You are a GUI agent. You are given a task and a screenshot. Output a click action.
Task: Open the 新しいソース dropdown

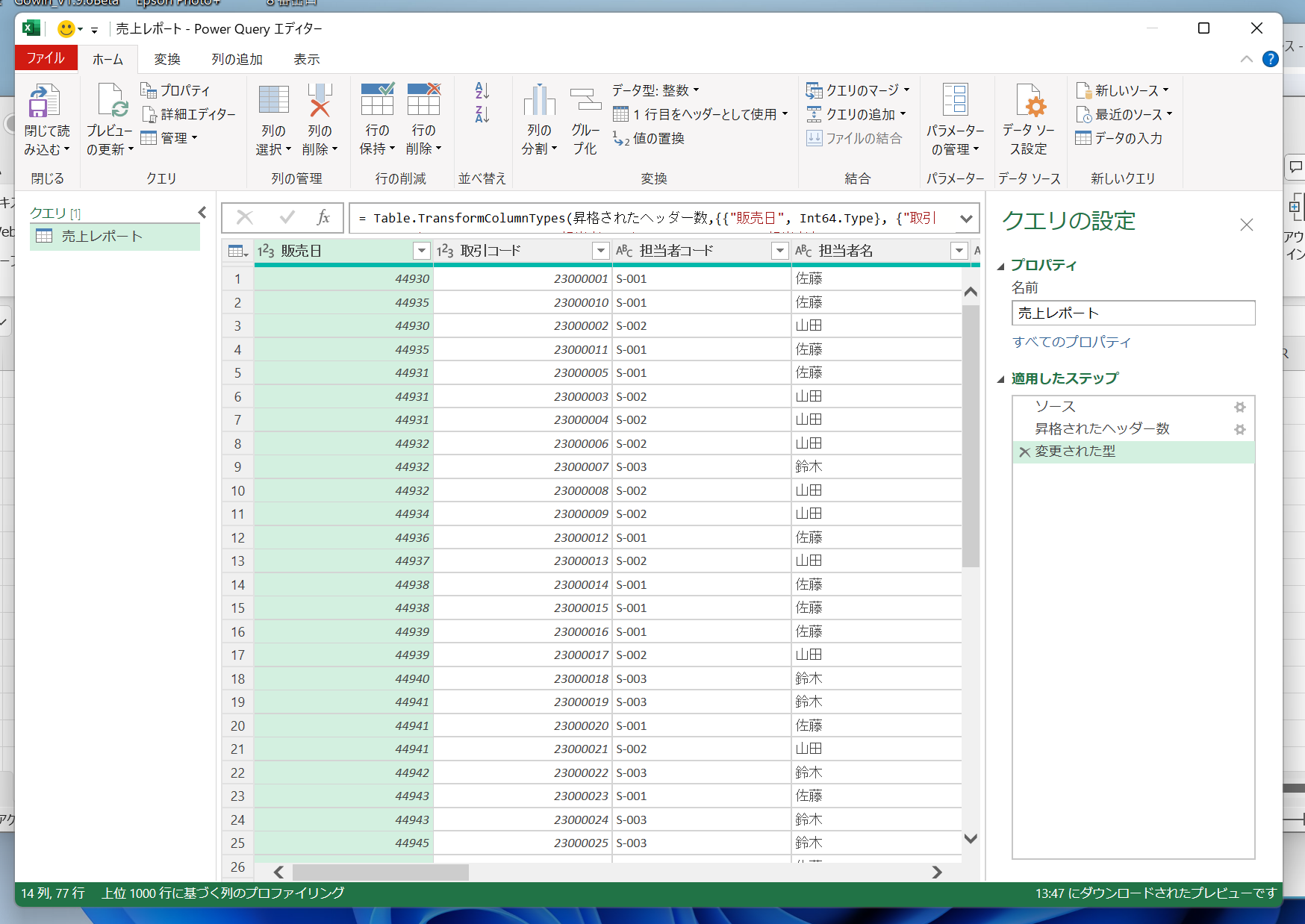pyautogui.click(x=1122, y=90)
